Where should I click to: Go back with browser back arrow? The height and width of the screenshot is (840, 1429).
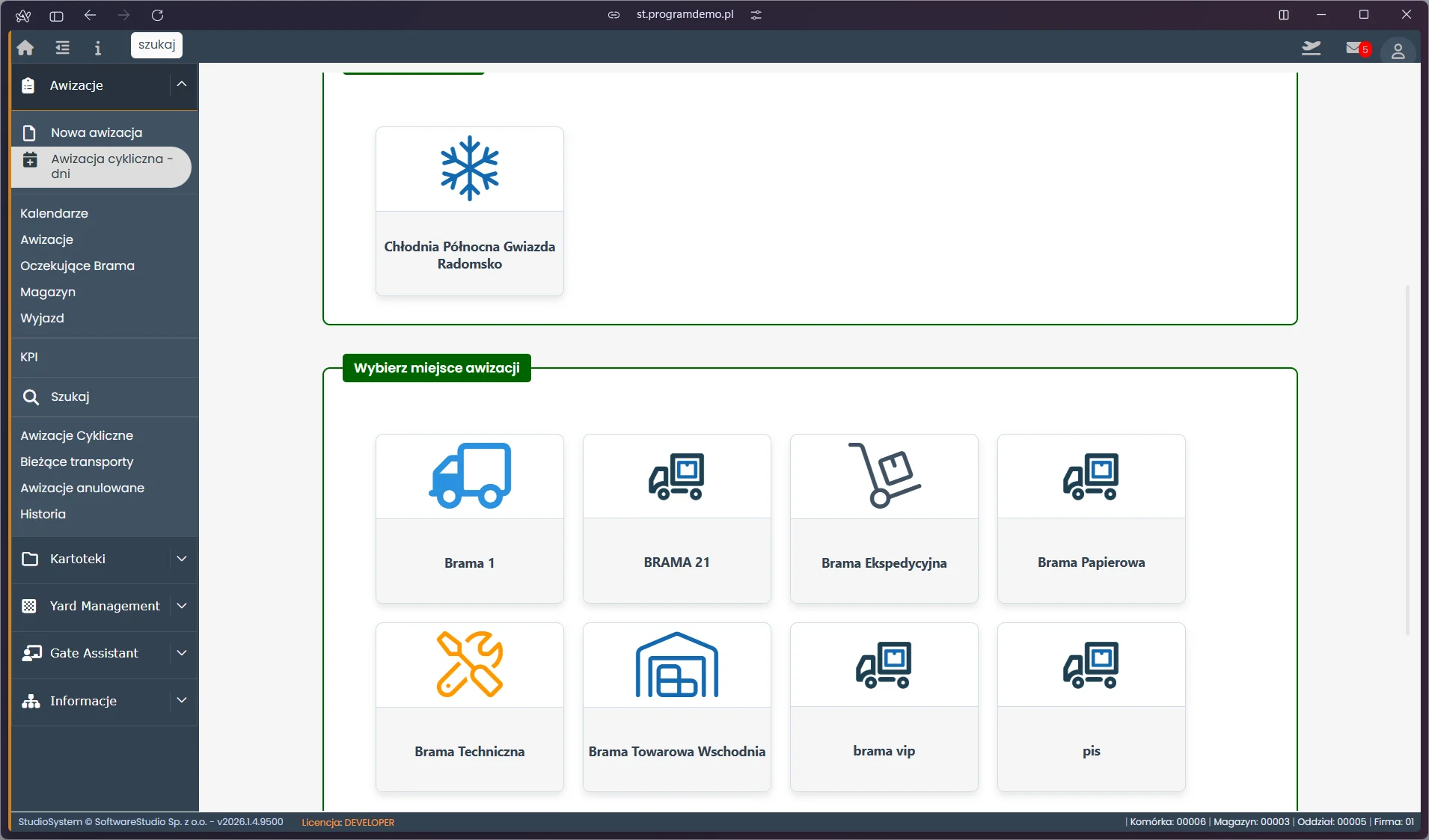[x=90, y=15]
